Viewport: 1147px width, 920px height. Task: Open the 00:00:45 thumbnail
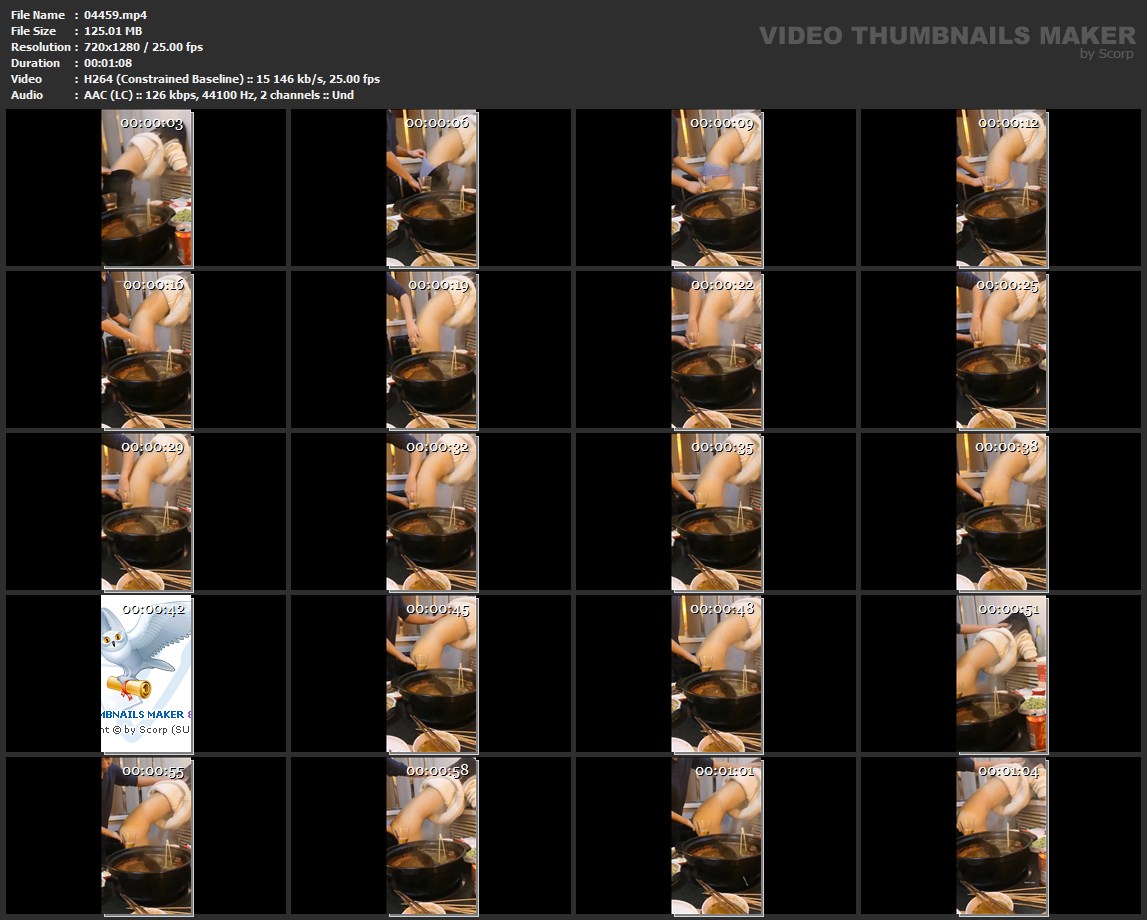point(432,674)
